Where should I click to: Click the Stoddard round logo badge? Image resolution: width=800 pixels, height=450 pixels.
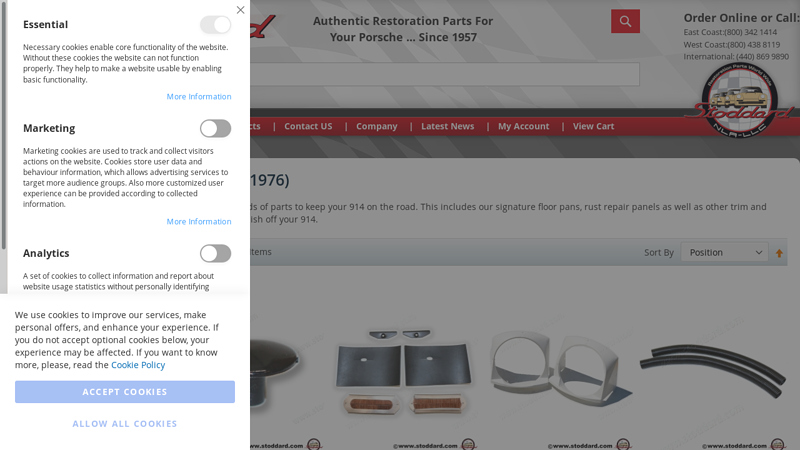click(x=740, y=100)
